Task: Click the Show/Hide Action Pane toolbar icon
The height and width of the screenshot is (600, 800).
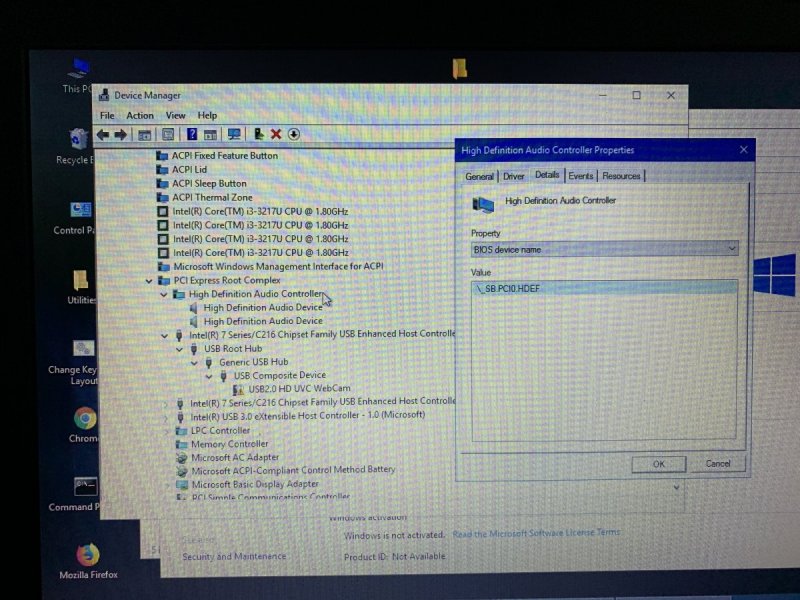Action: tap(210, 135)
